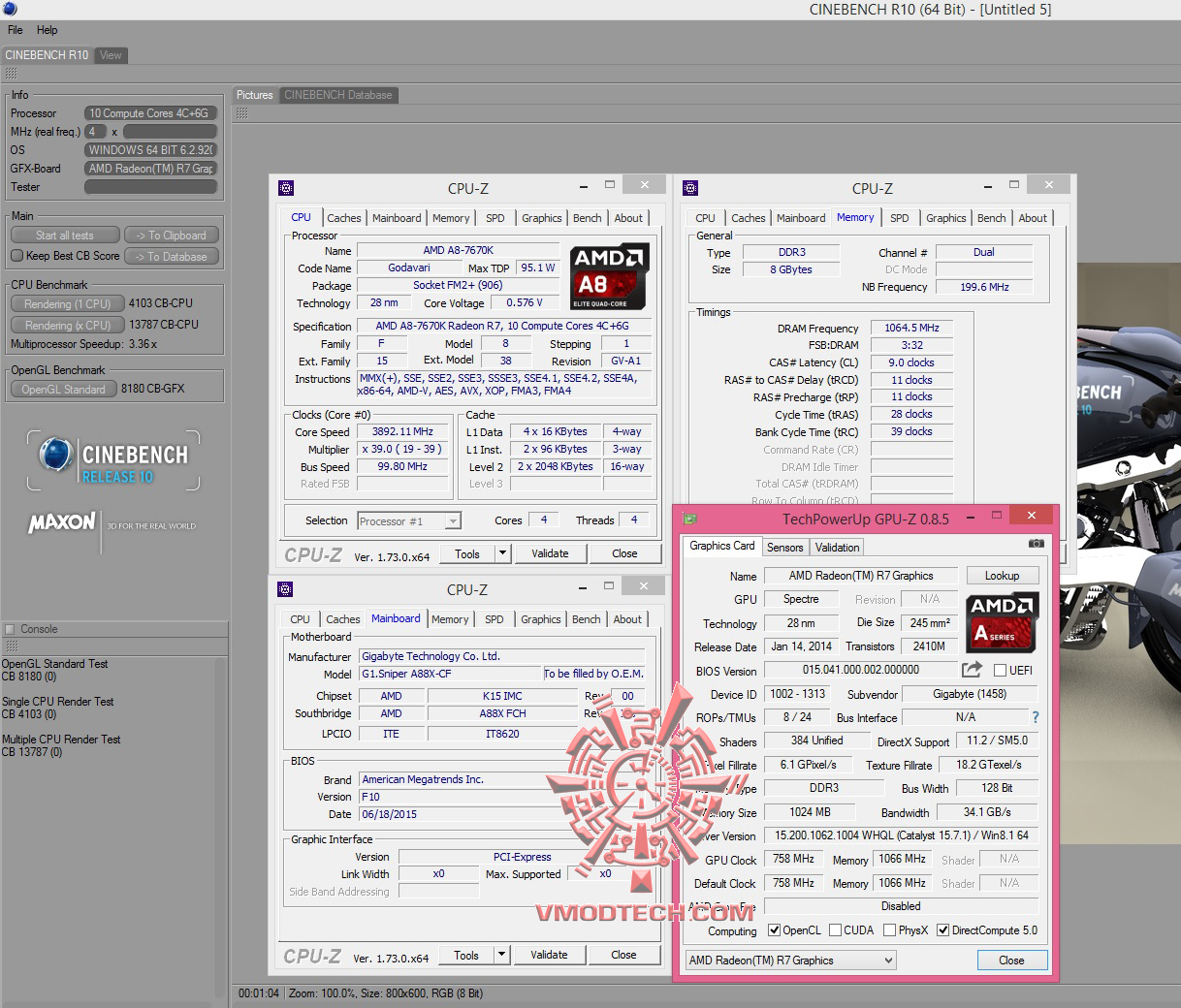Screen dimensions: 1181x1008
Task: Click Rendering (x CPU) button
Action: click(68, 325)
